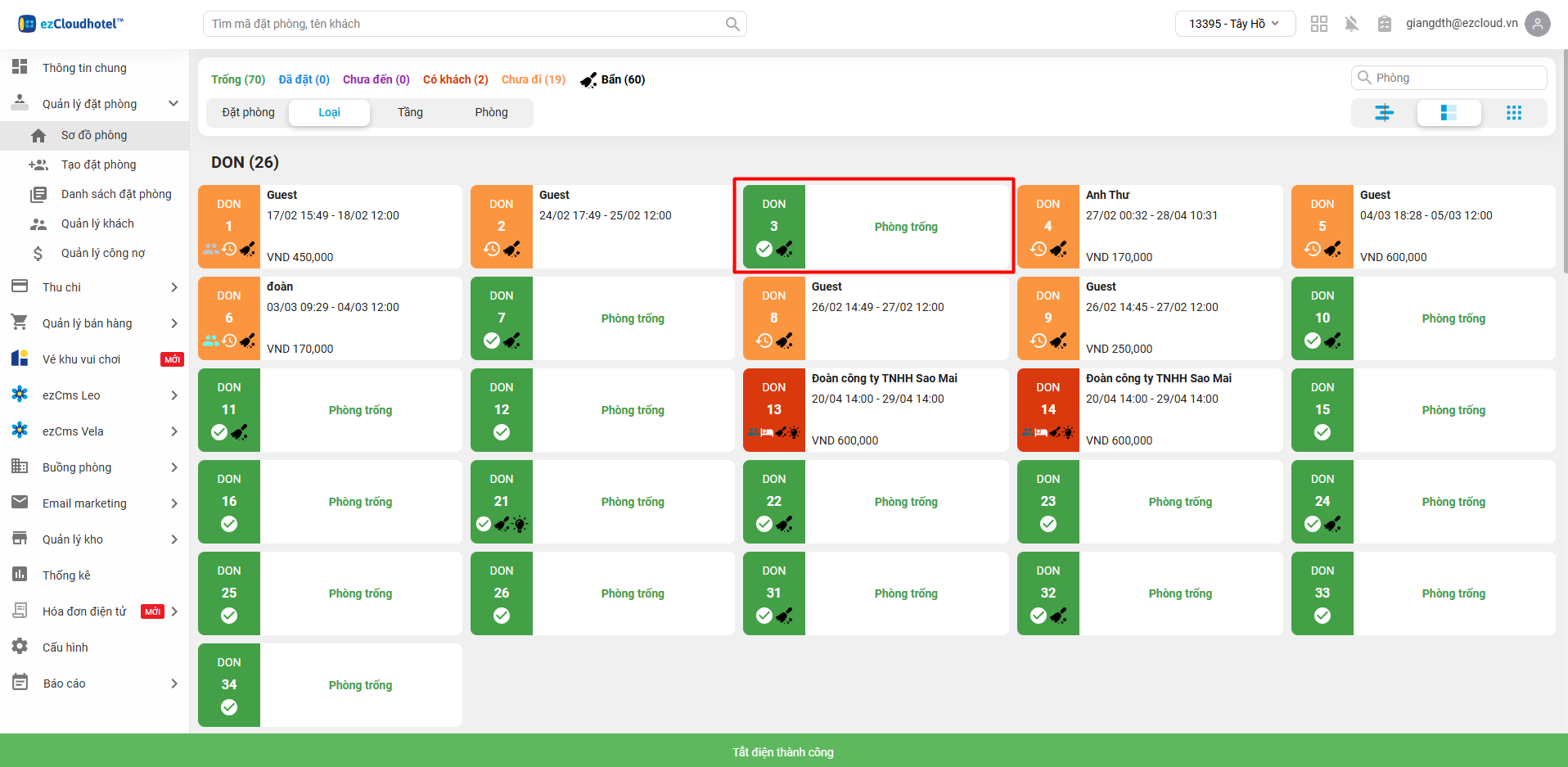Screen dimensions: 1568x767
Task: Switch to the small grid view layout
Action: point(1513,113)
